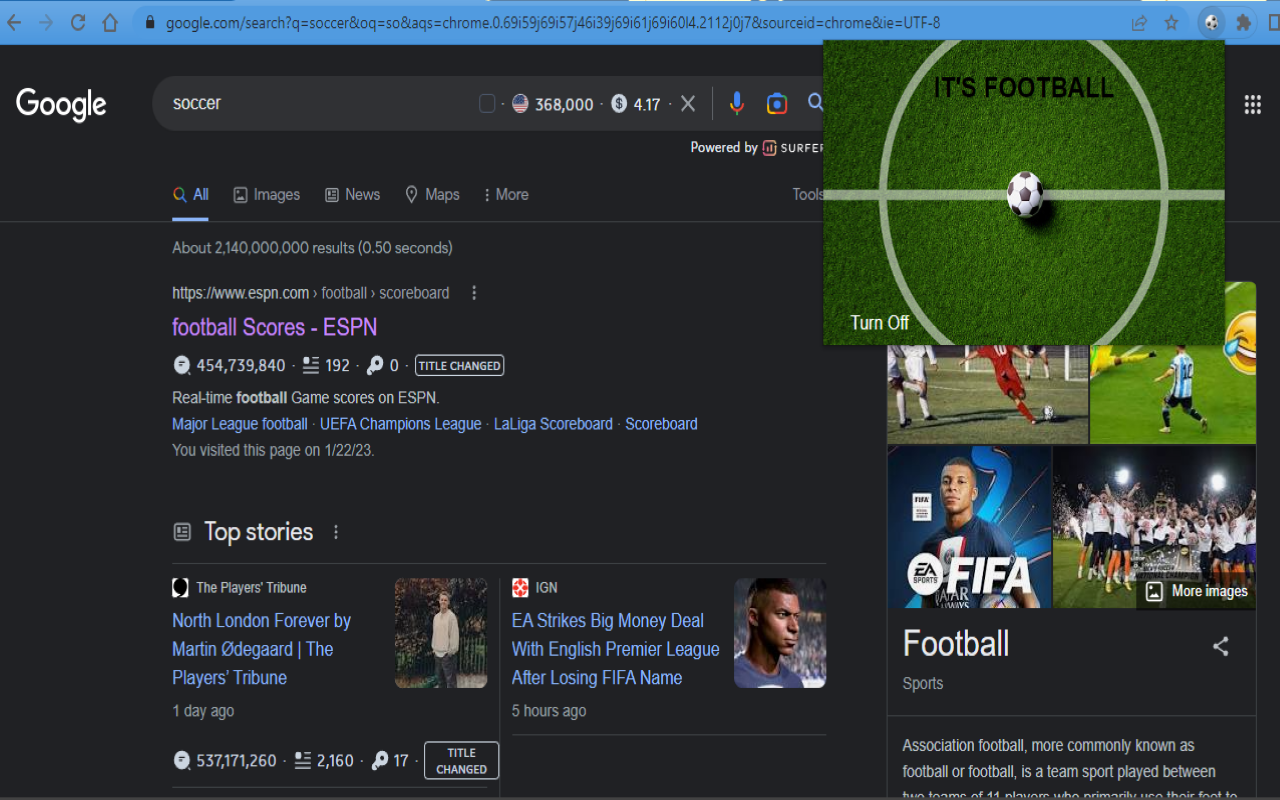
Task: Click Turn Off in the football popup
Action: click(x=879, y=322)
